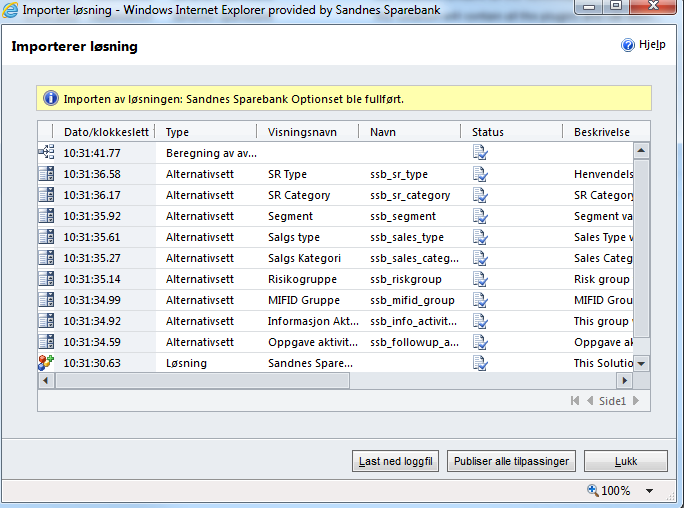Click the solution icon on Løsning row
Image resolution: width=684 pixels, height=508 pixels.
click(x=46, y=362)
